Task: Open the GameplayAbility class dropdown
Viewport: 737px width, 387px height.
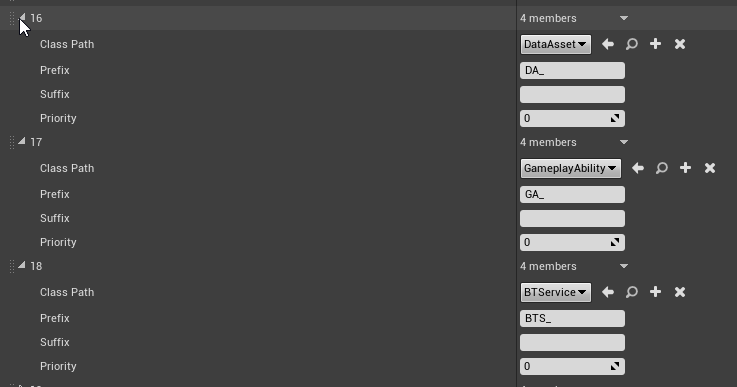Action: coord(571,168)
